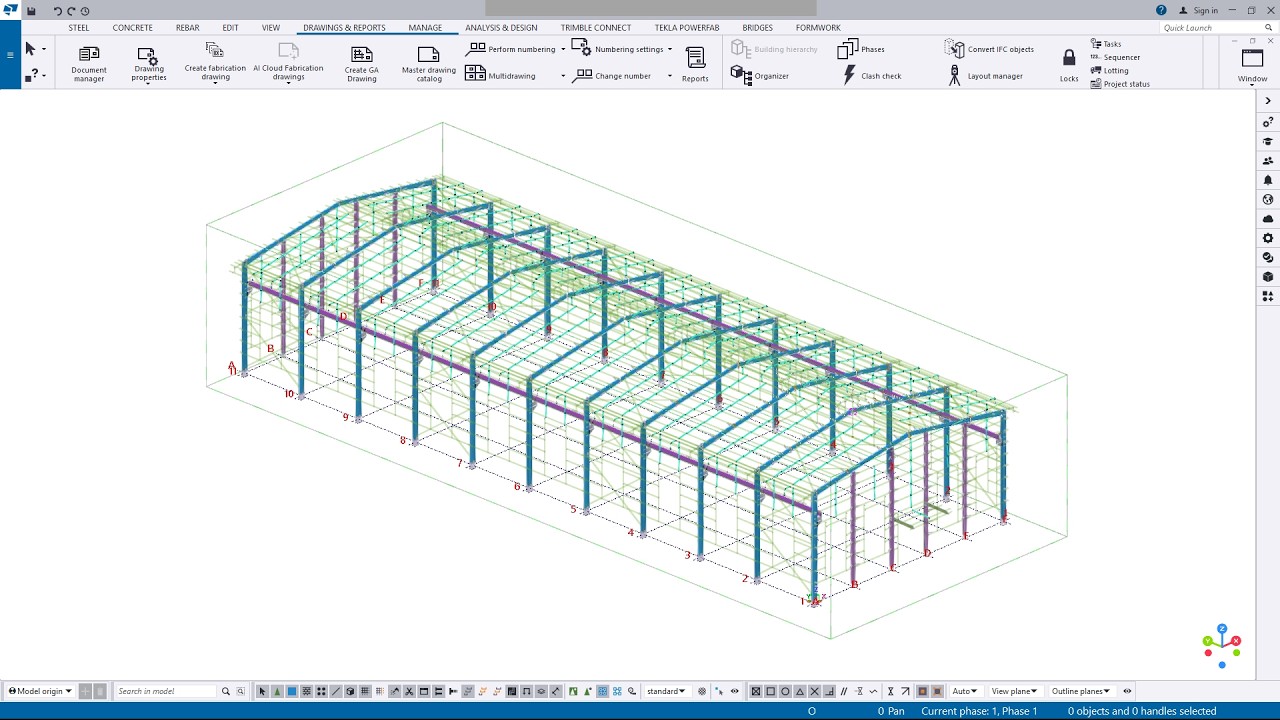The height and width of the screenshot is (720, 1280).
Task: Toggle the Select all arrow switch
Action: (x=262, y=691)
